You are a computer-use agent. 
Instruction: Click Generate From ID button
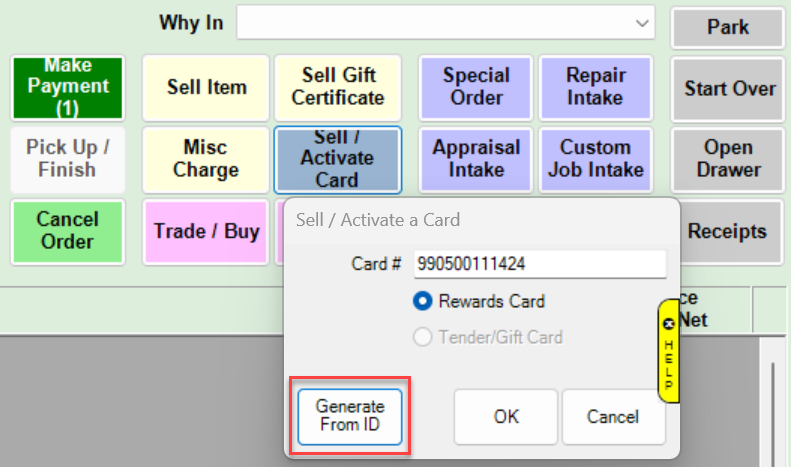pos(350,416)
